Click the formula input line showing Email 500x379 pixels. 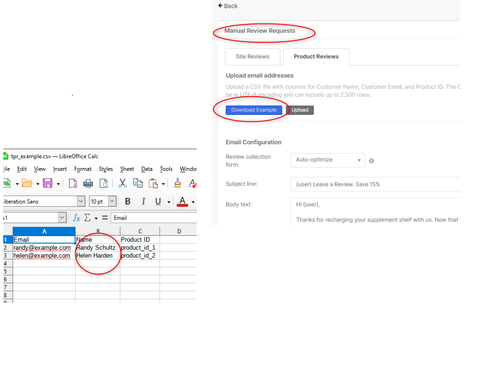coord(154,218)
